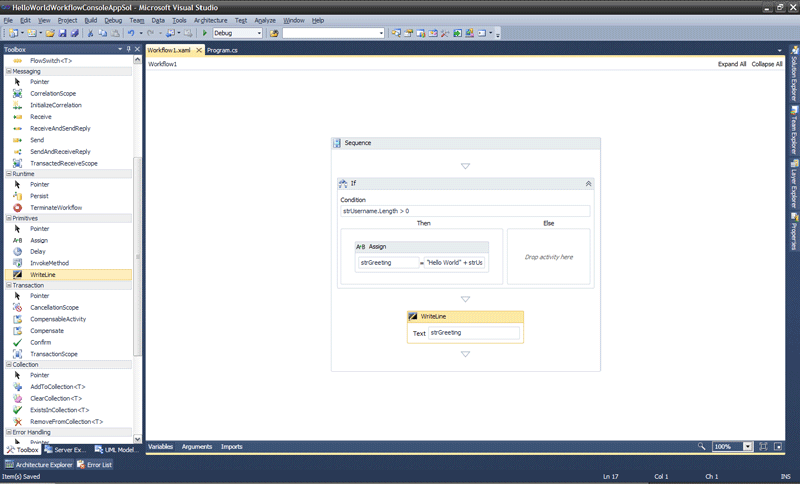Image resolution: width=800 pixels, height=484 pixels.
Task: Start debugging with the green play icon
Action: coord(205,33)
